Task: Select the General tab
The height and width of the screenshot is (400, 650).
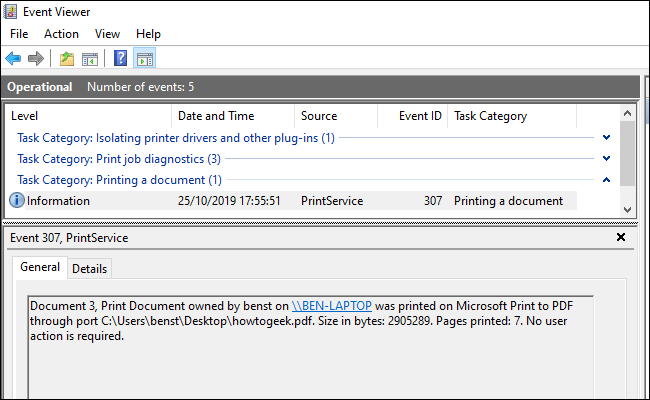Action: click(40, 267)
